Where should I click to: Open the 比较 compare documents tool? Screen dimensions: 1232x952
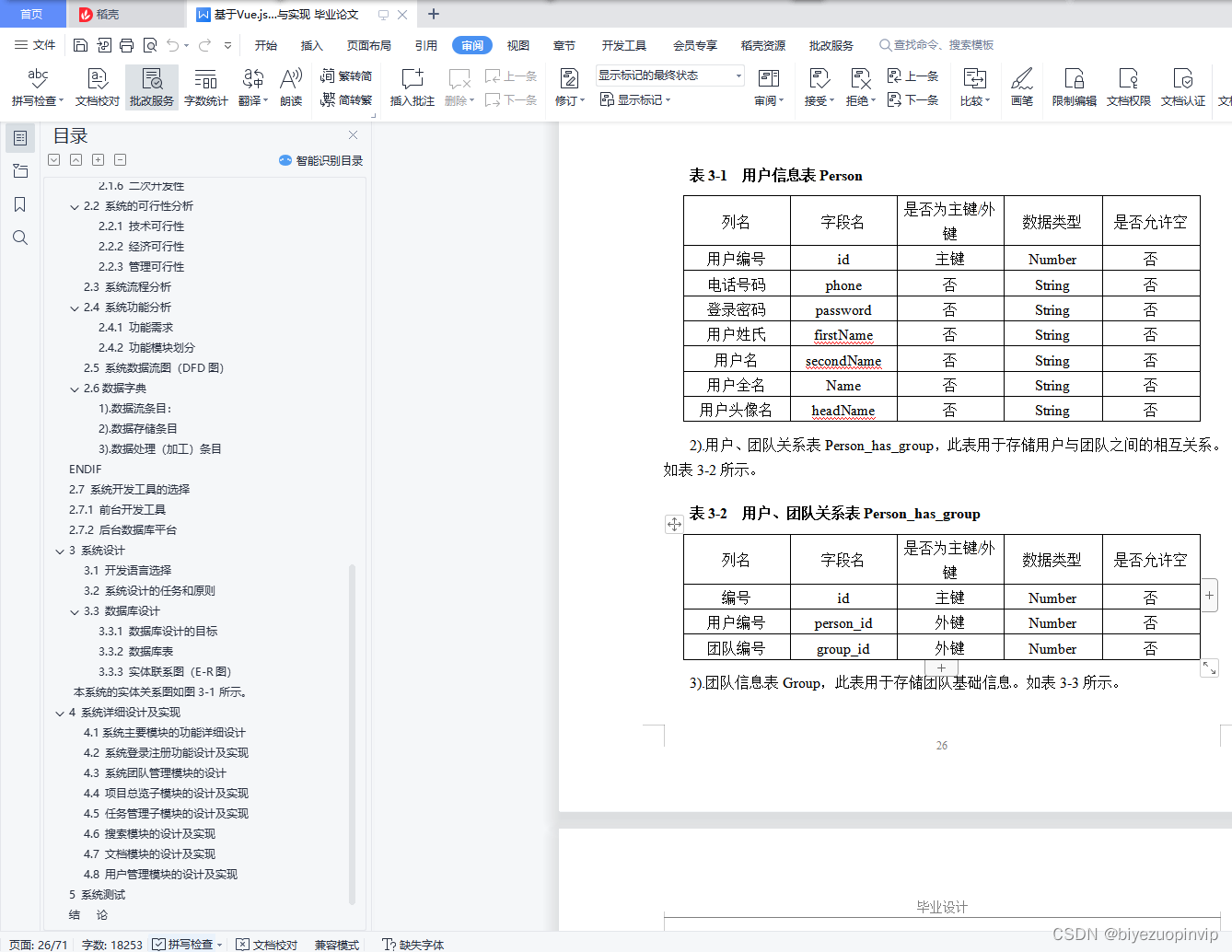pos(974,87)
